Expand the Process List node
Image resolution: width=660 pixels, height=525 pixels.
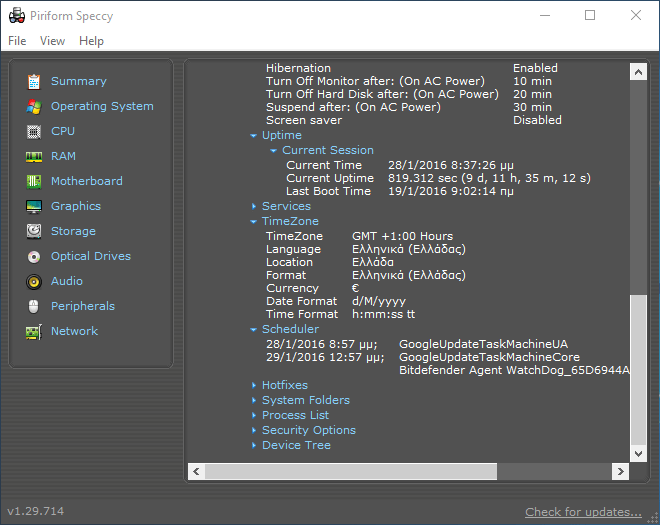pos(254,415)
